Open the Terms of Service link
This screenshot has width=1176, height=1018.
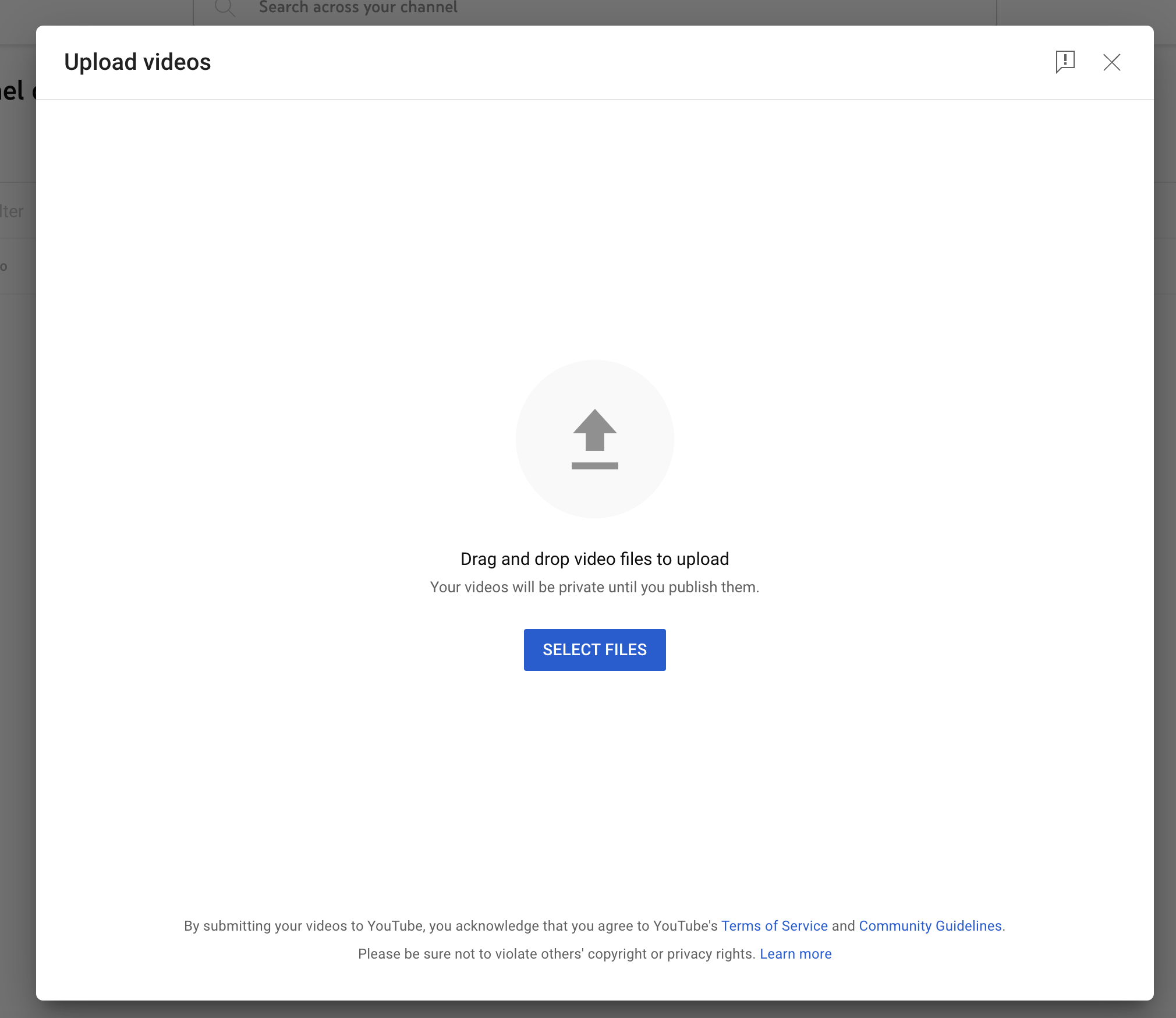point(774,926)
